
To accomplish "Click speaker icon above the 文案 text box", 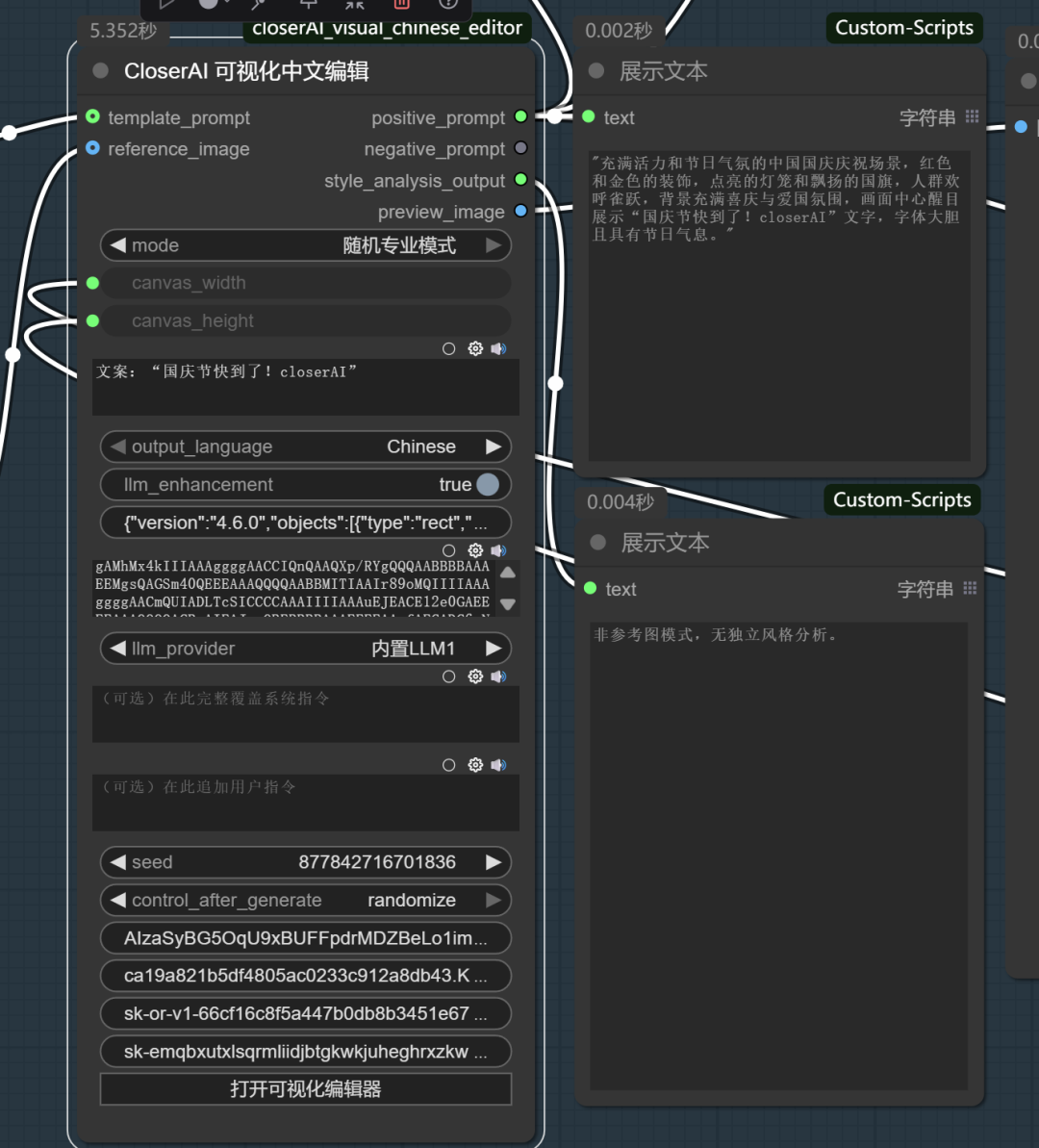I will click(x=498, y=348).
